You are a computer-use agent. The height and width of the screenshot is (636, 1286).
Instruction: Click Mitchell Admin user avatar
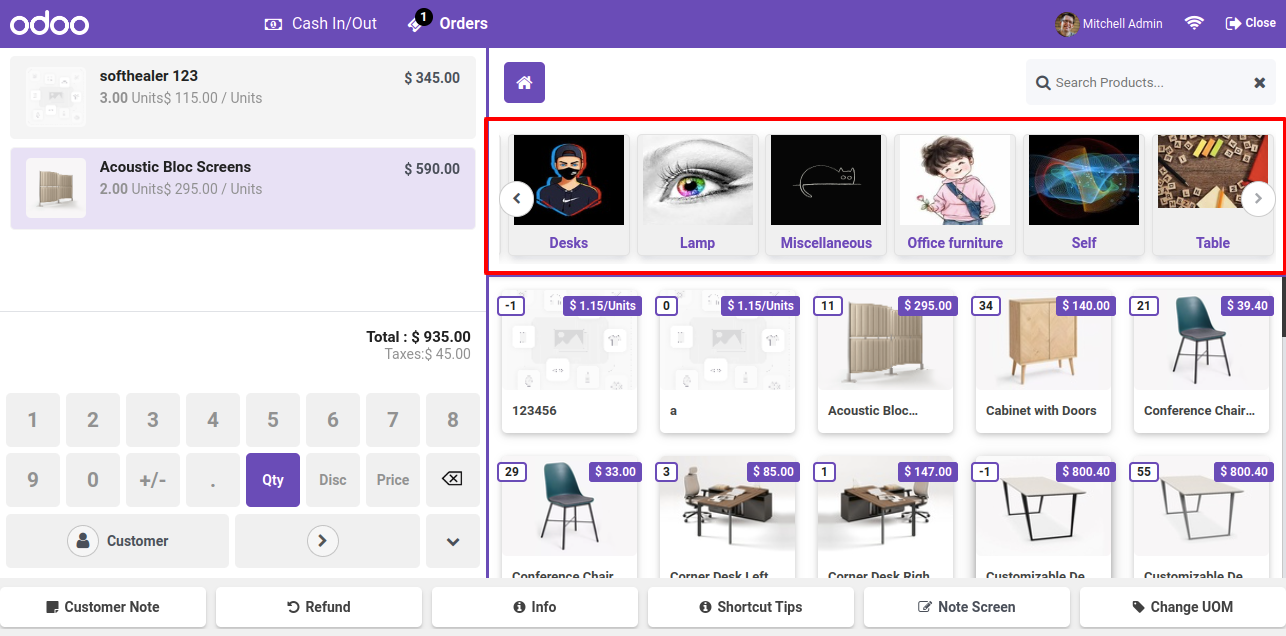click(x=1067, y=23)
